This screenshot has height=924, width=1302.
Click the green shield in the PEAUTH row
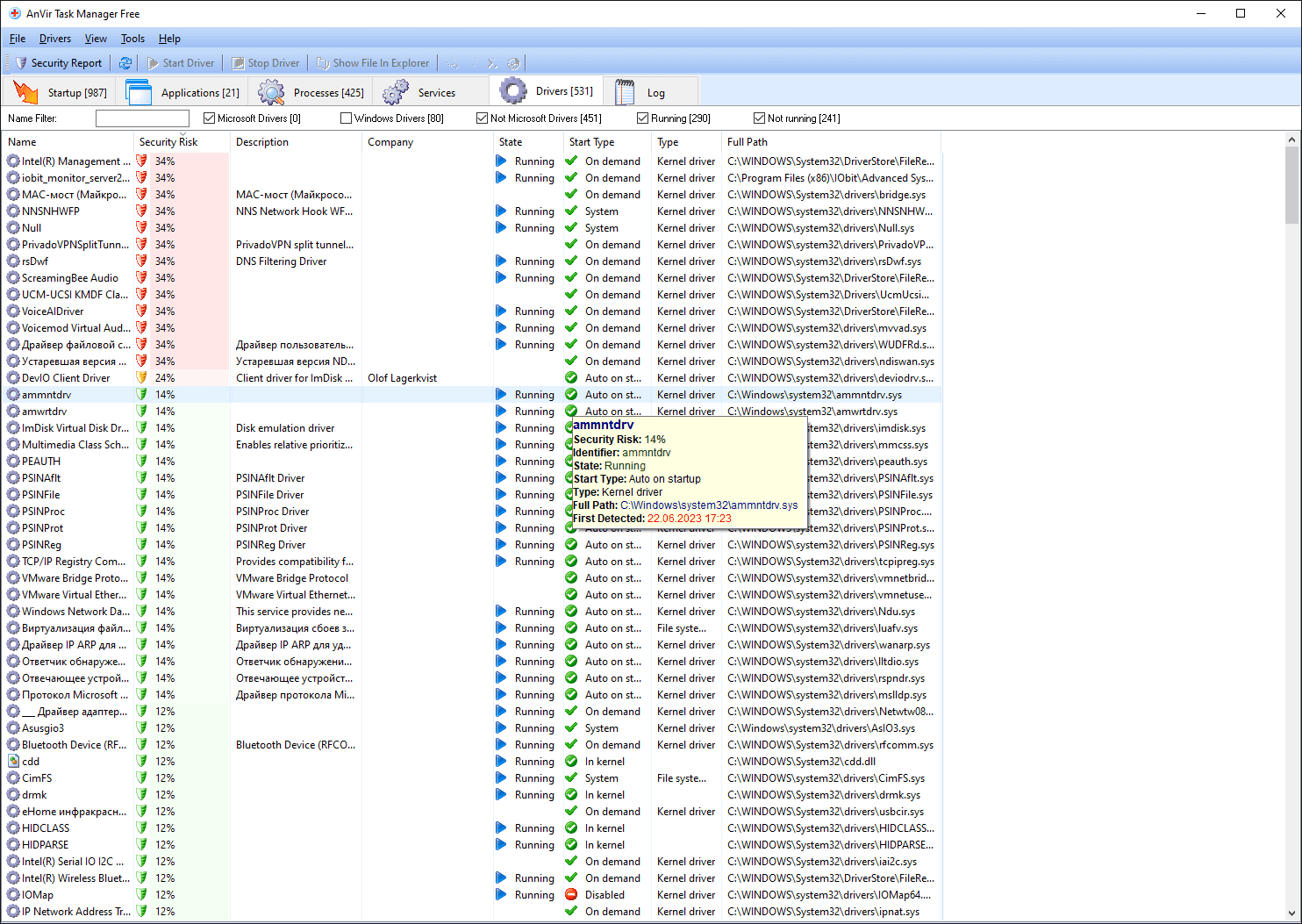pos(141,462)
